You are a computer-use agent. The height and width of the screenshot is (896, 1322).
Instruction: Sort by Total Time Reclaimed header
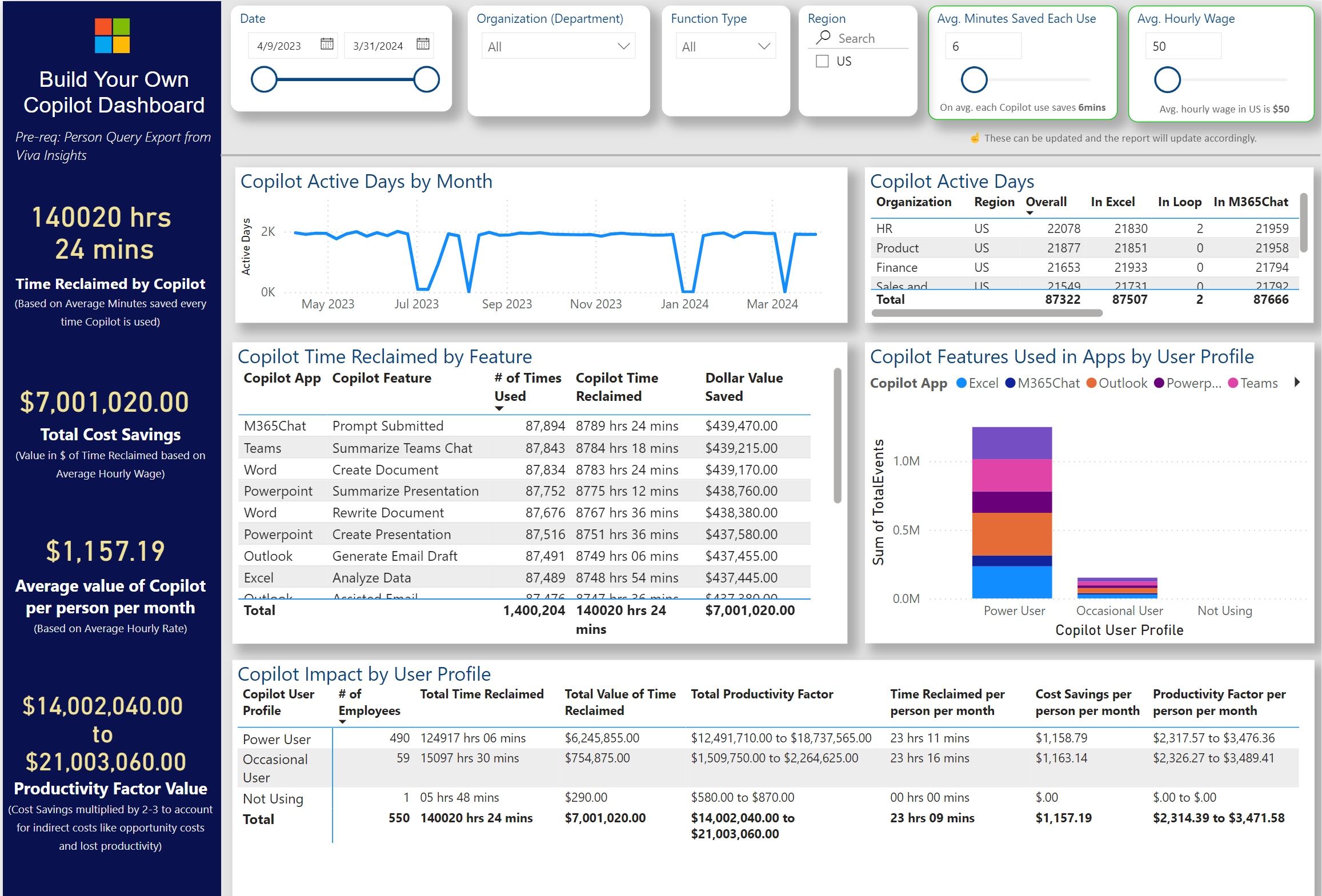pyautogui.click(x=482, y=694)
